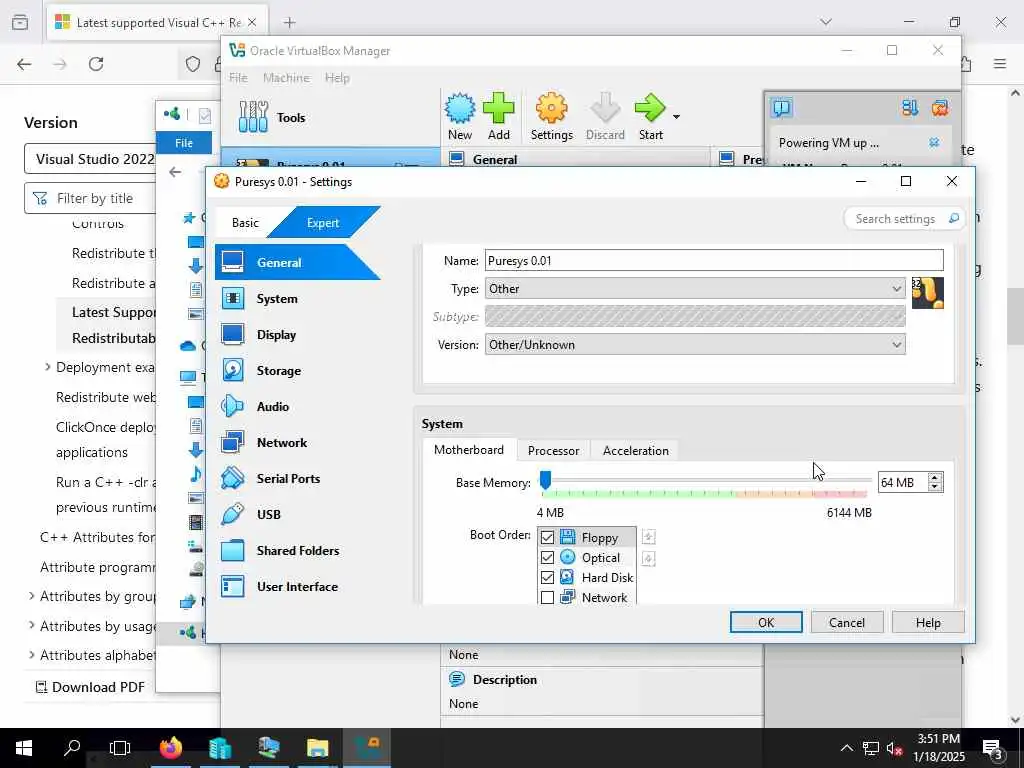
Task: Uncheck Floppy in Boot Order
Action: click(547, 537)
